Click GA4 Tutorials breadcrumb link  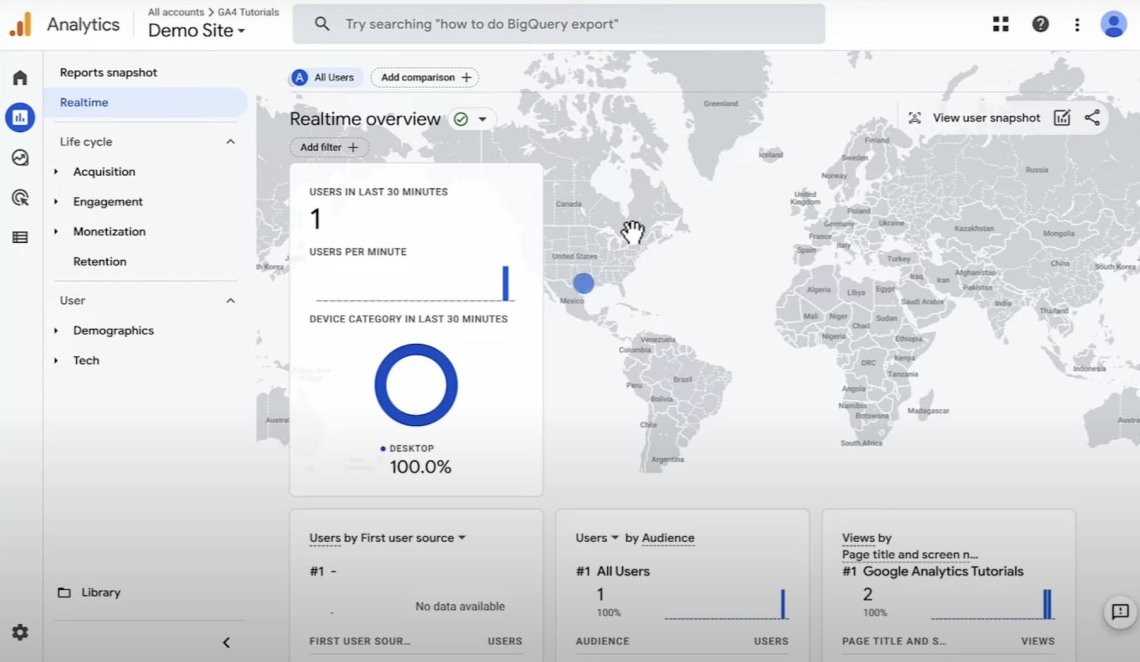coord(248,12)
